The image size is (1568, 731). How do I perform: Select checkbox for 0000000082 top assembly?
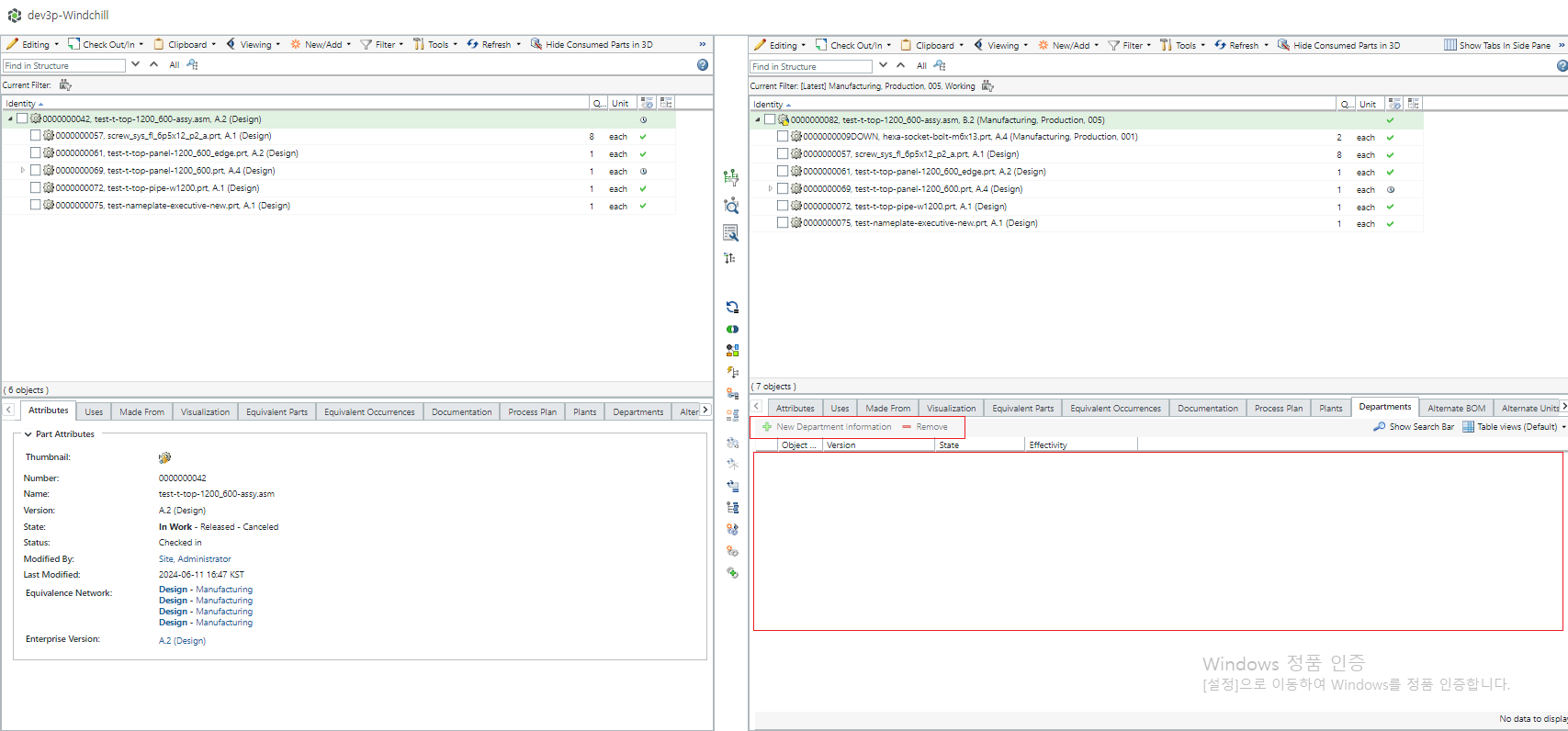(770, 120)
